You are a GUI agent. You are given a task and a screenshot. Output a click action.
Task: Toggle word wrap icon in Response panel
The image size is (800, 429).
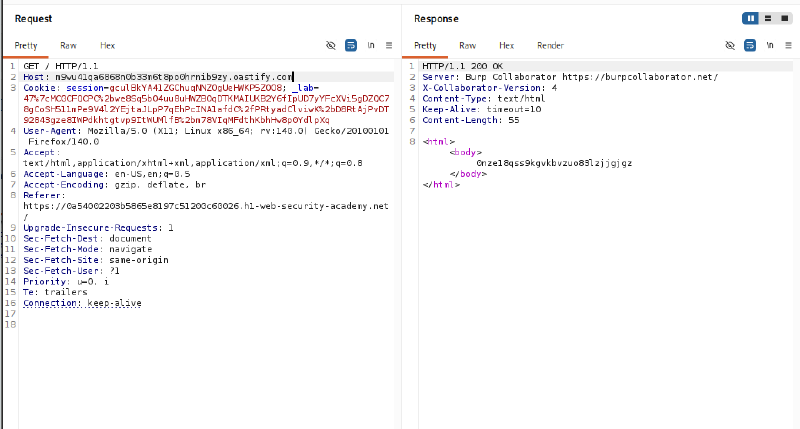coord(750,45)
